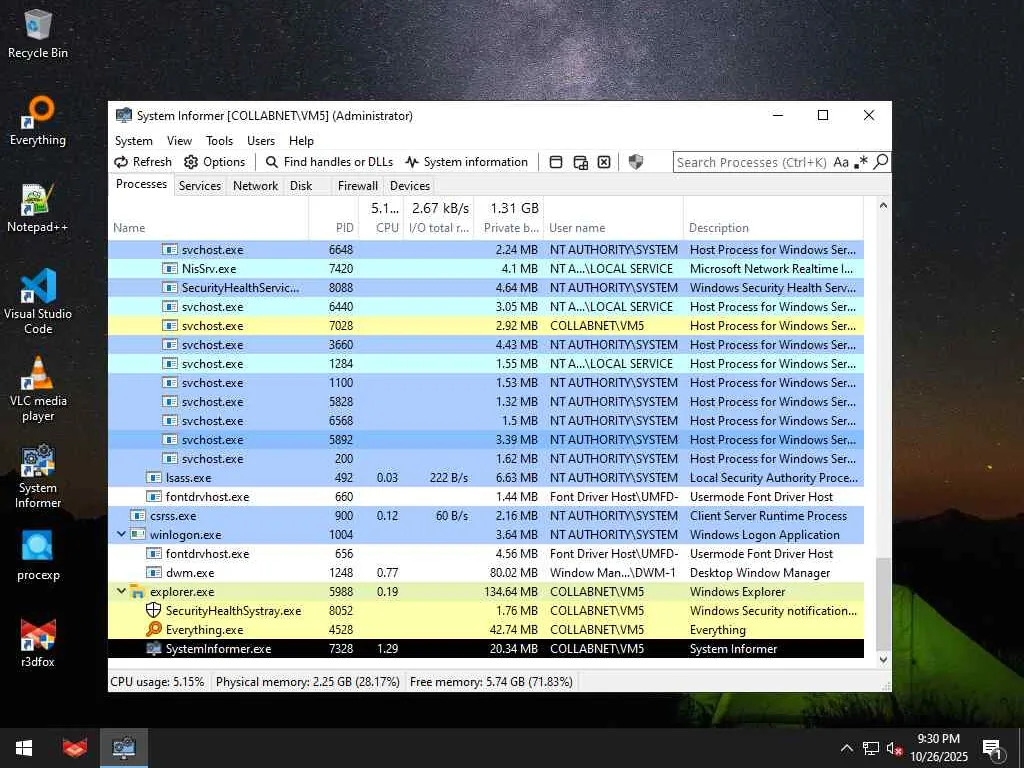Show hidden tray icons chevron
1024x768 pixels.
(x=846, y=748)
